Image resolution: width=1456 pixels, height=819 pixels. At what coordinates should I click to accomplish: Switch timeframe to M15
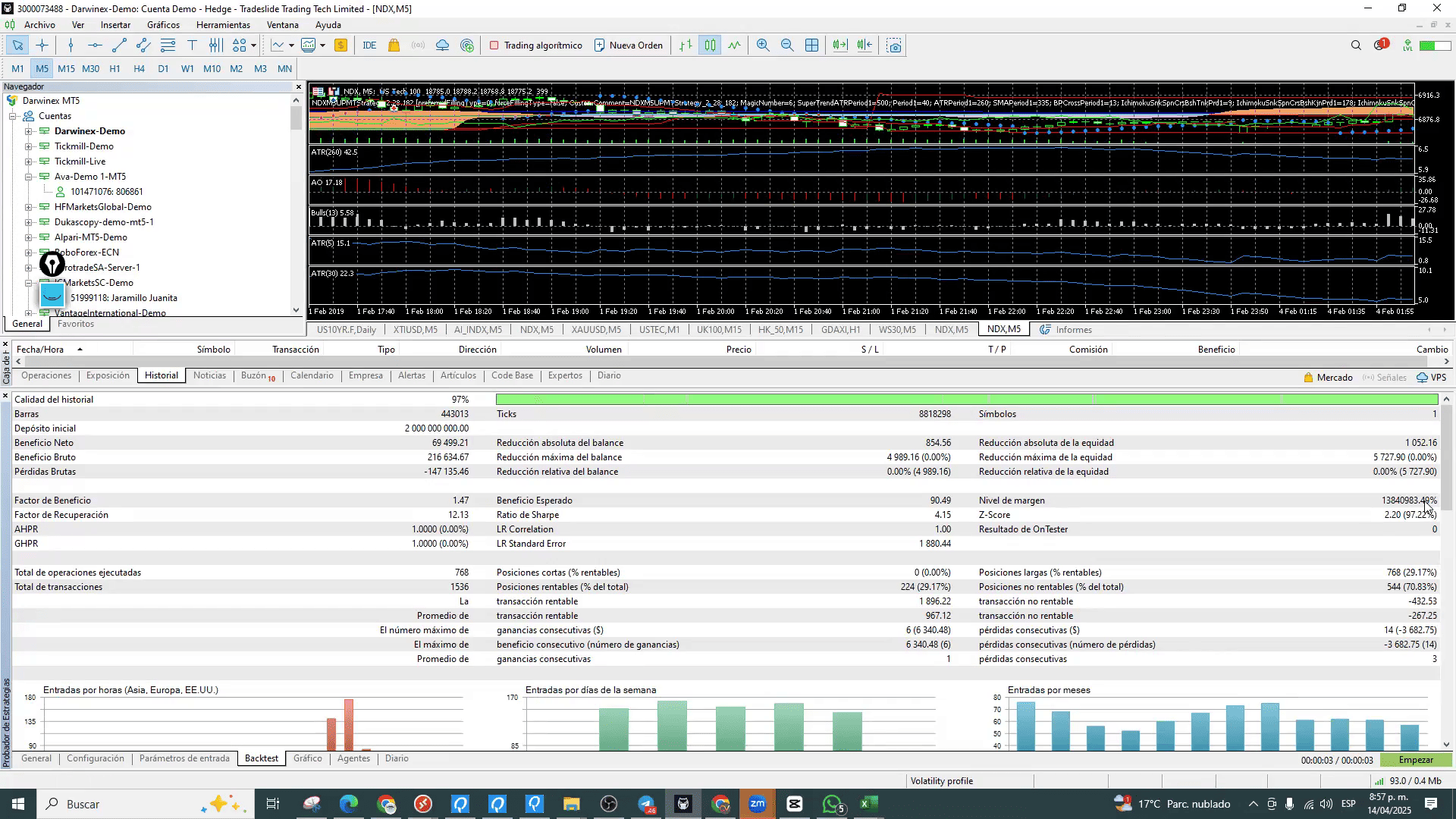[x=66, y=69]
